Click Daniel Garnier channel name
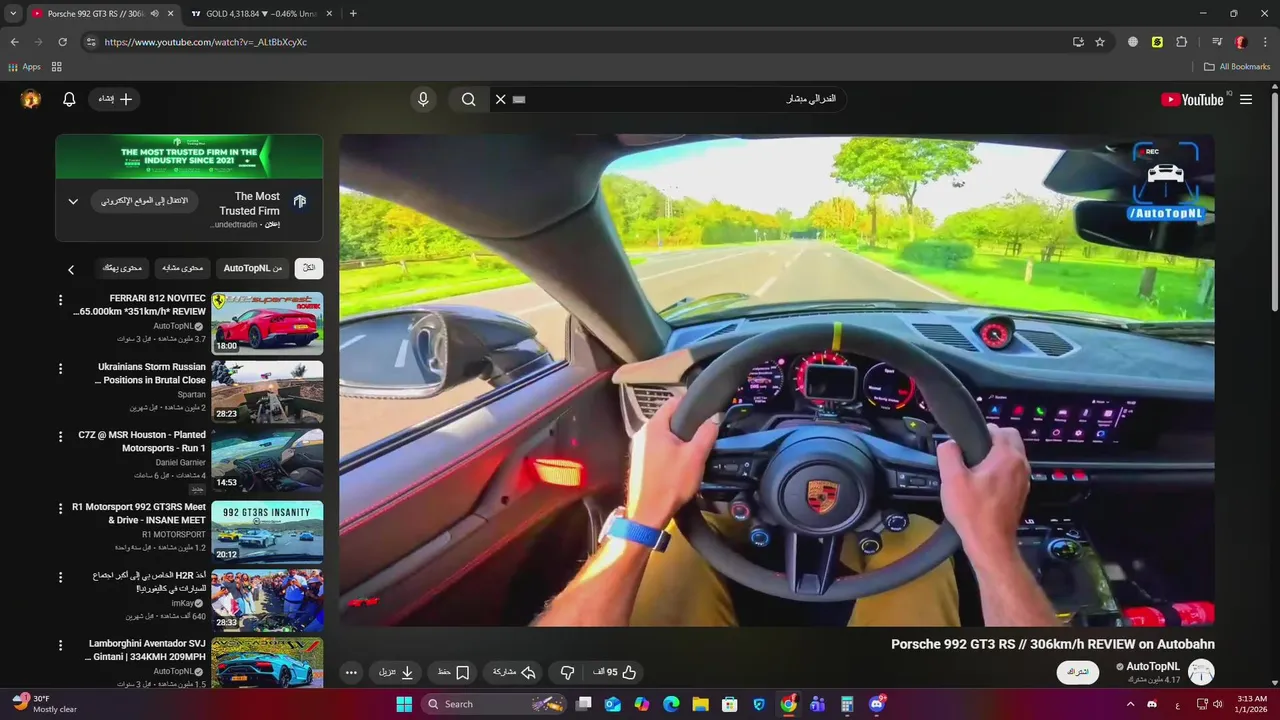Viewport: 1280px width, 720px height. (x=180, y=463)
